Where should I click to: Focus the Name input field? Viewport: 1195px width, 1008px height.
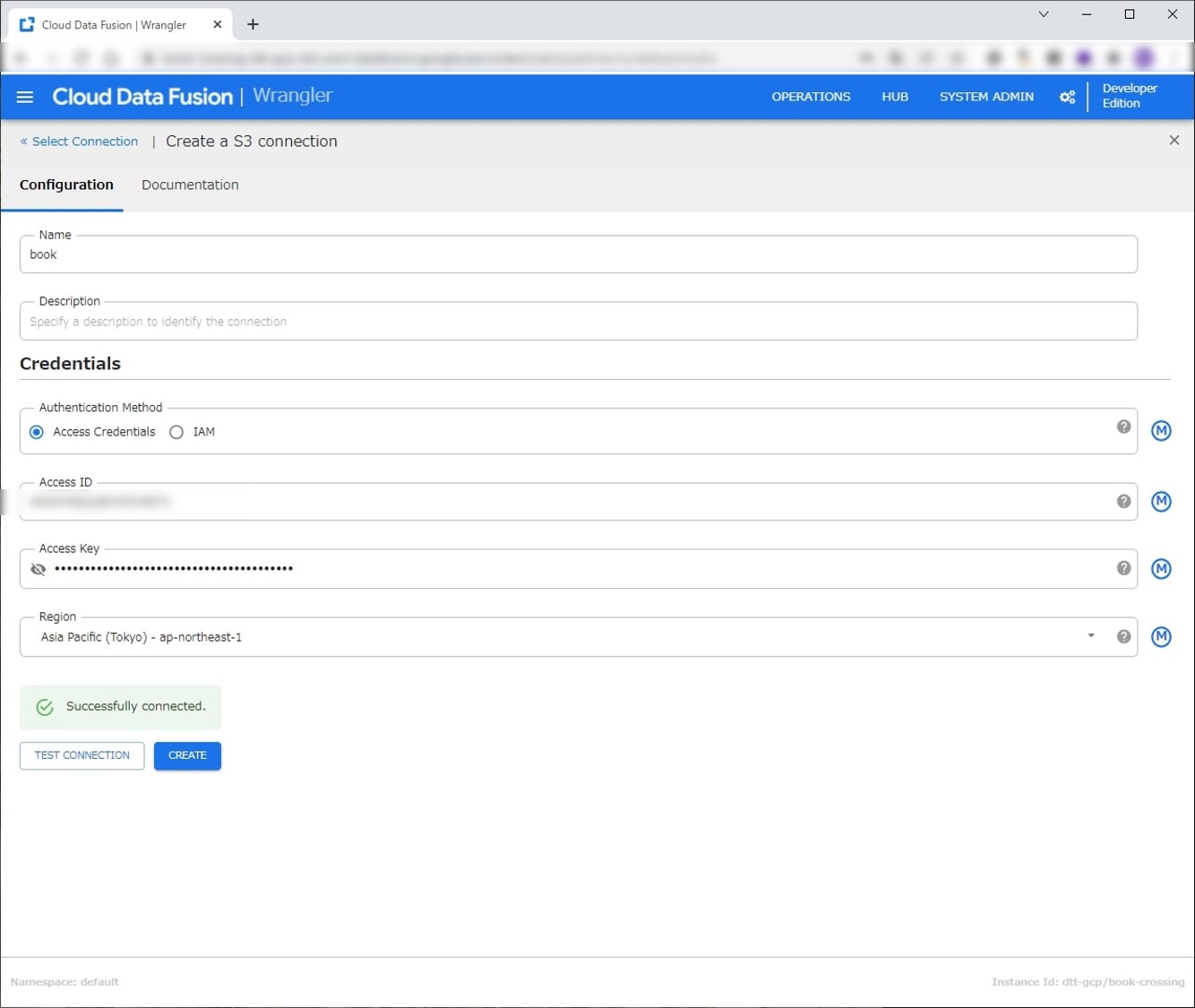coord(579,254)
